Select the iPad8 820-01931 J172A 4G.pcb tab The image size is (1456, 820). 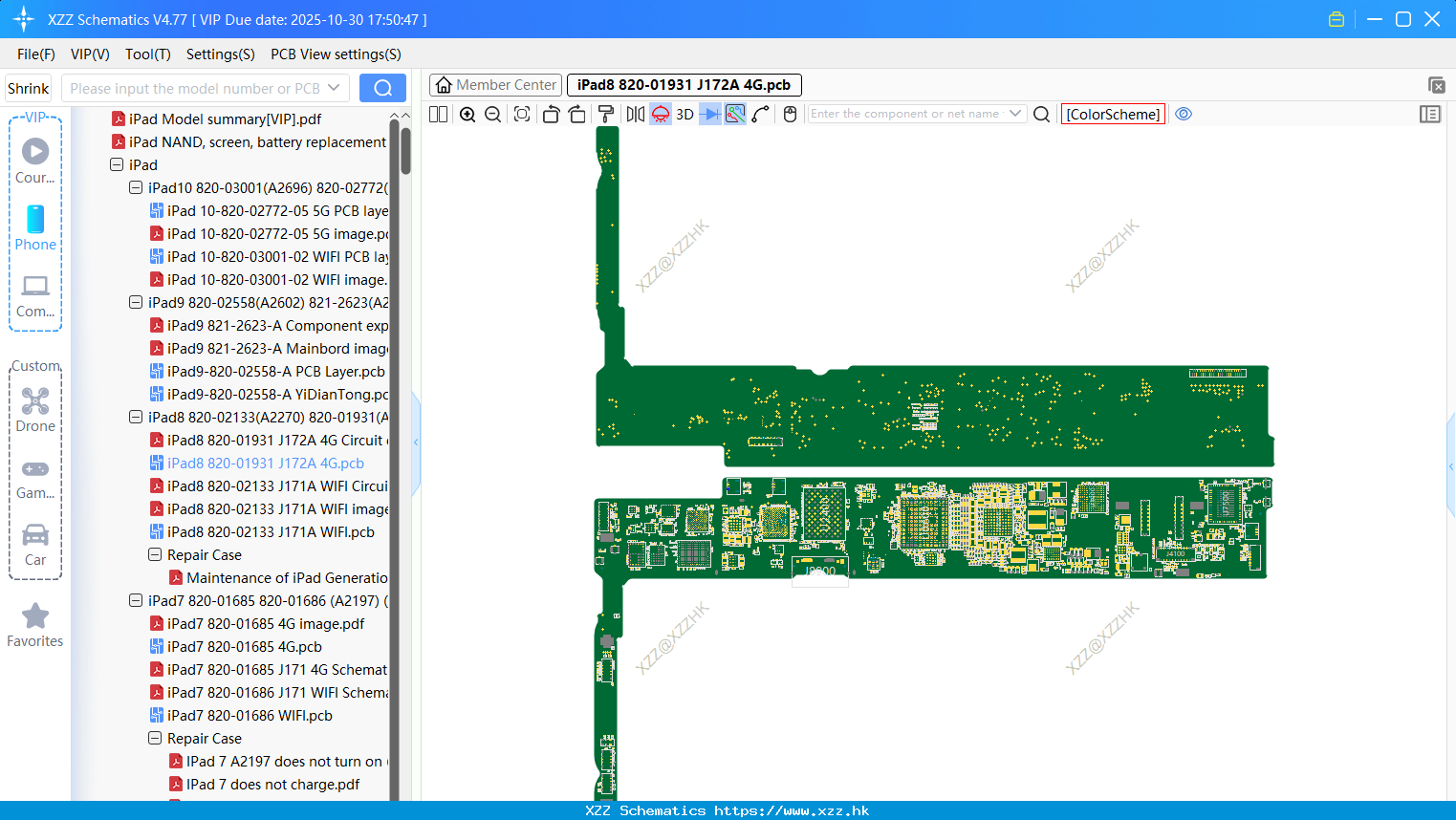(x=684, y=85)
